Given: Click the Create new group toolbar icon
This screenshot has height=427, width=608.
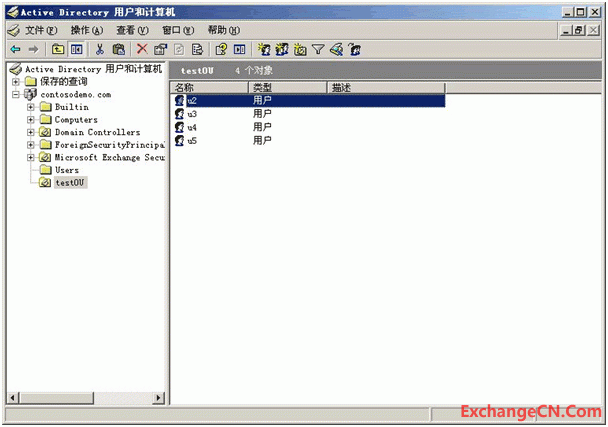Looking at the screenshot, I should pos(282,49).
